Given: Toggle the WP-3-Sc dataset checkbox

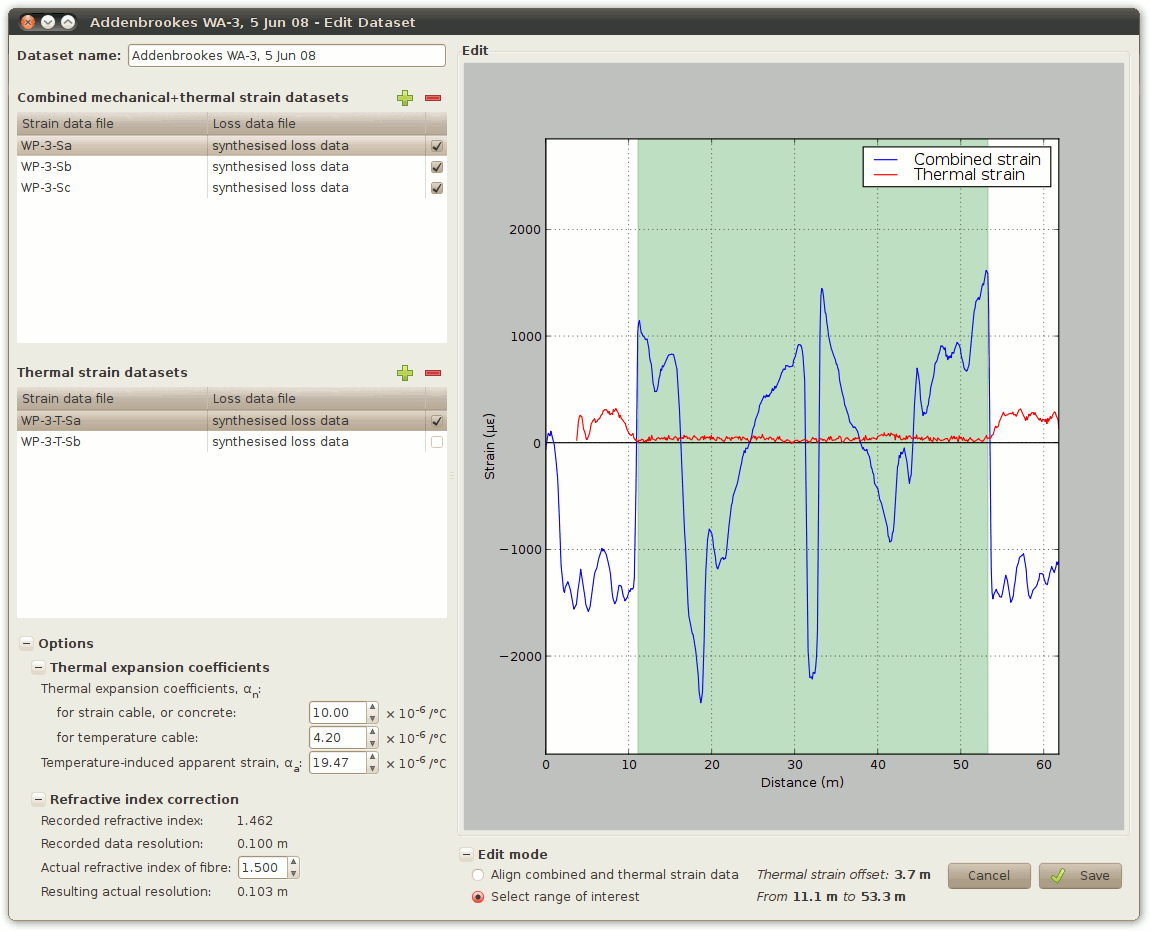Looking at the screenshot, I should click(436, 188).
